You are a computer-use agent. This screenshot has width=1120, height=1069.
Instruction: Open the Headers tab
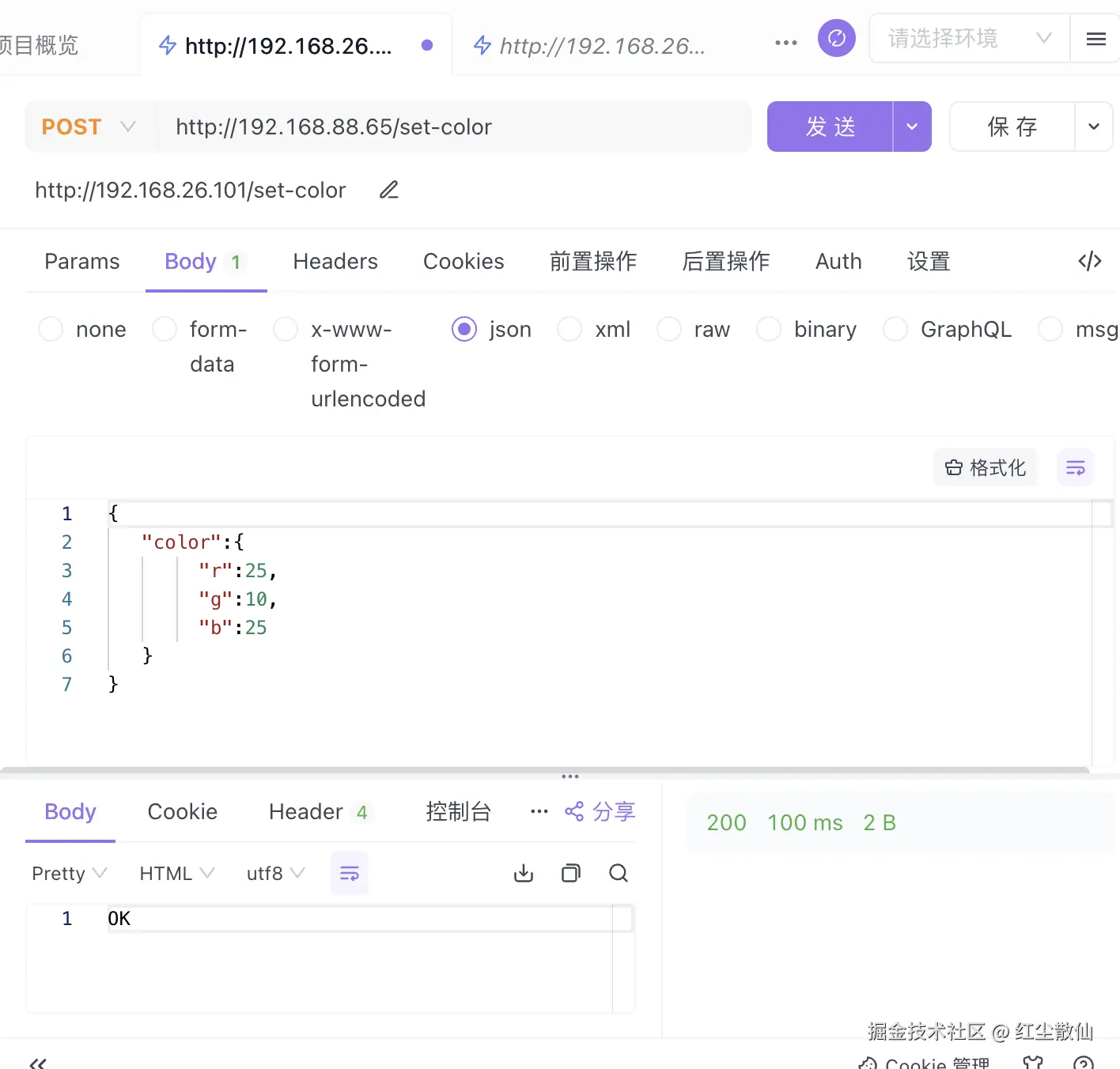pyautogui.click(x=335, y=261)
